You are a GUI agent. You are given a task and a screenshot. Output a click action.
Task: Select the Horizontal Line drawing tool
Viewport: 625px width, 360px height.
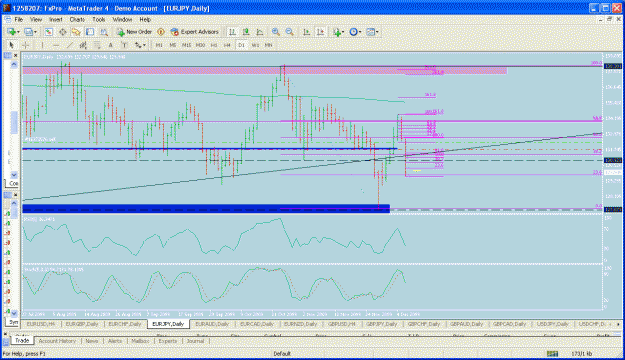click(x=56, y=45)
